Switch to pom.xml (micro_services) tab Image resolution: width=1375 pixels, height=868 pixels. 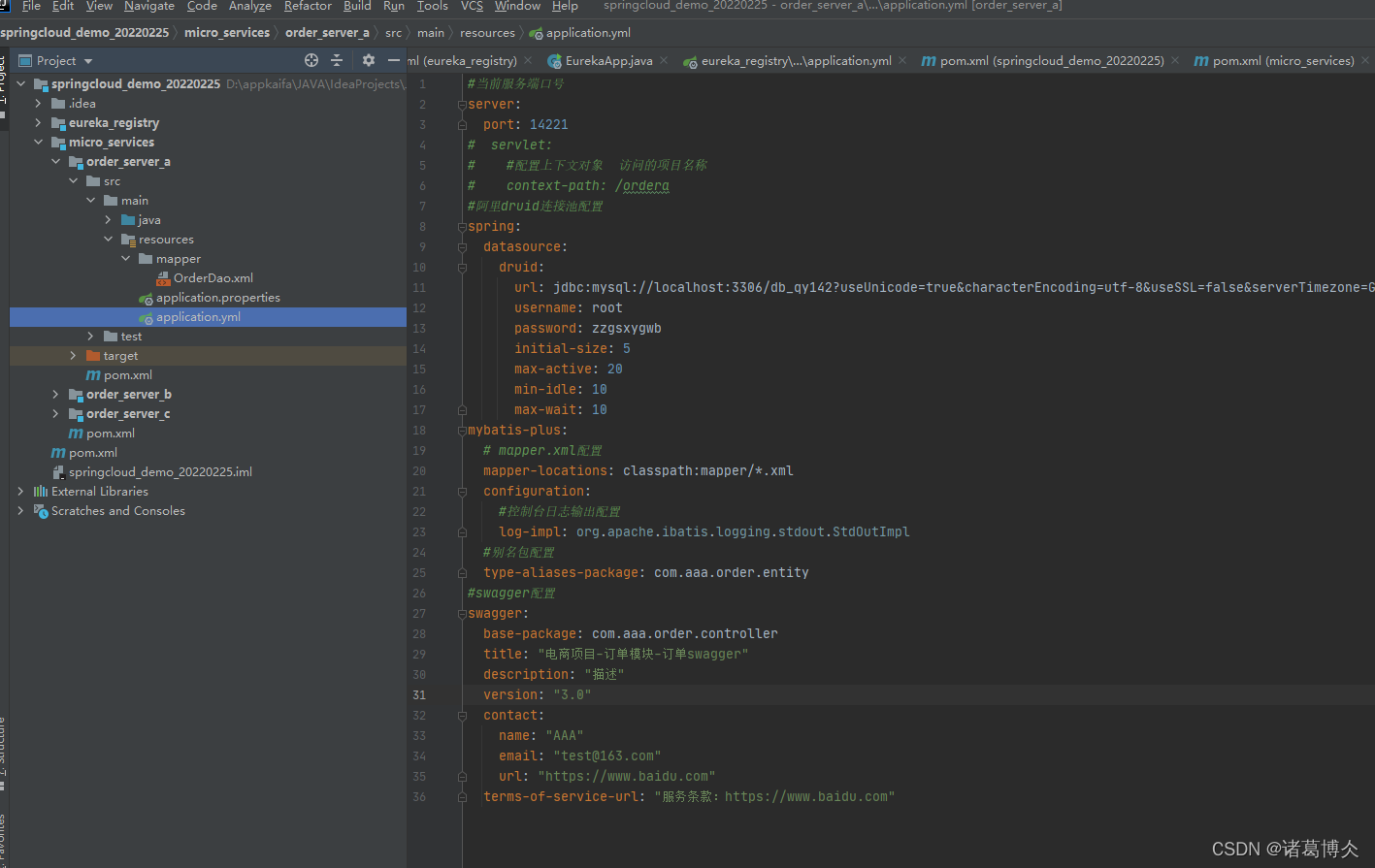1283,61
